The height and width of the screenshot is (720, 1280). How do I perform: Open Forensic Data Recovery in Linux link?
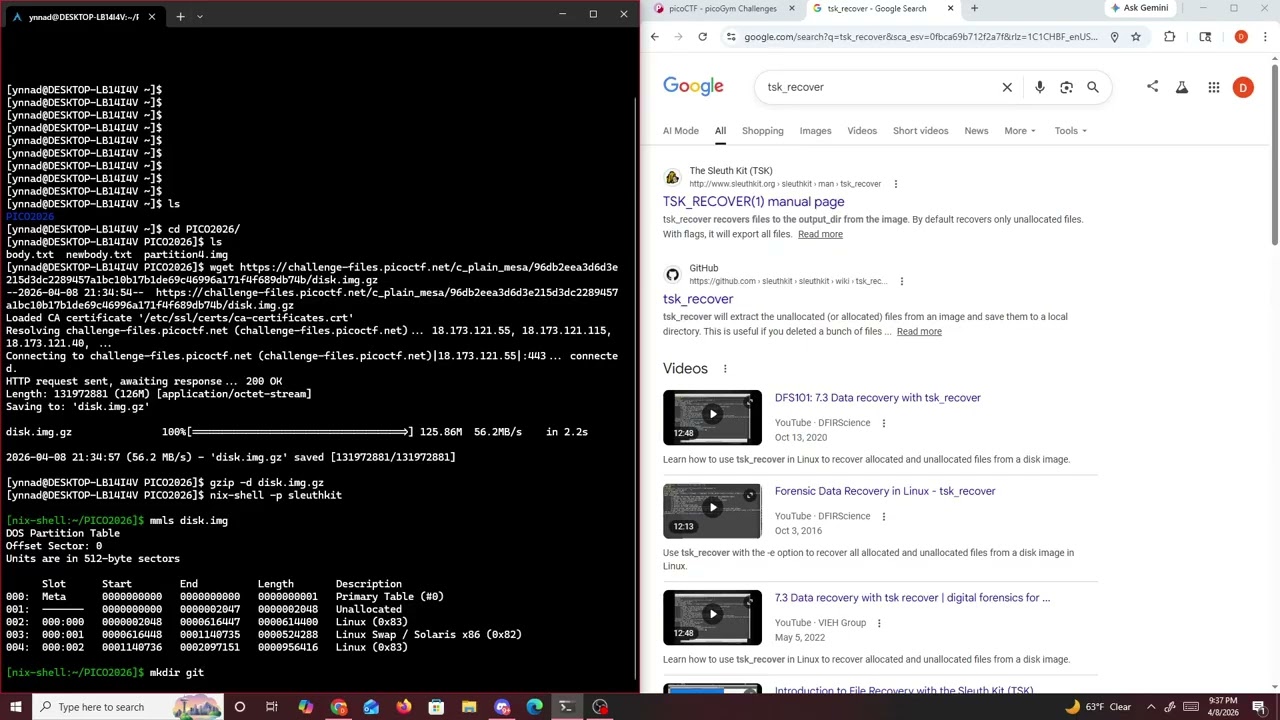pyautogui.click(x=885, y=491)
